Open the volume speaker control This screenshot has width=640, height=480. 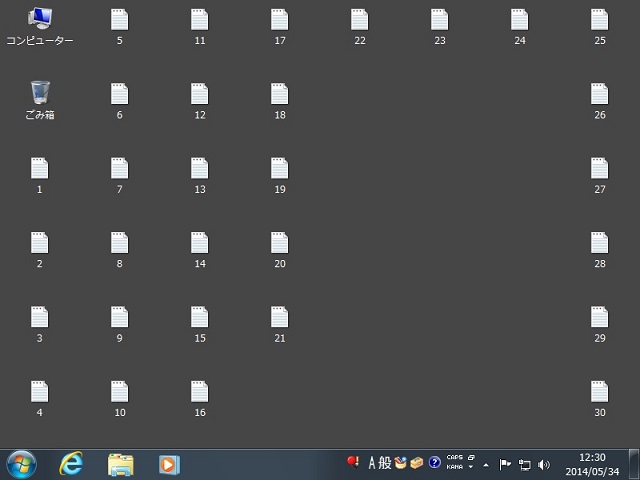pos(544,464)
